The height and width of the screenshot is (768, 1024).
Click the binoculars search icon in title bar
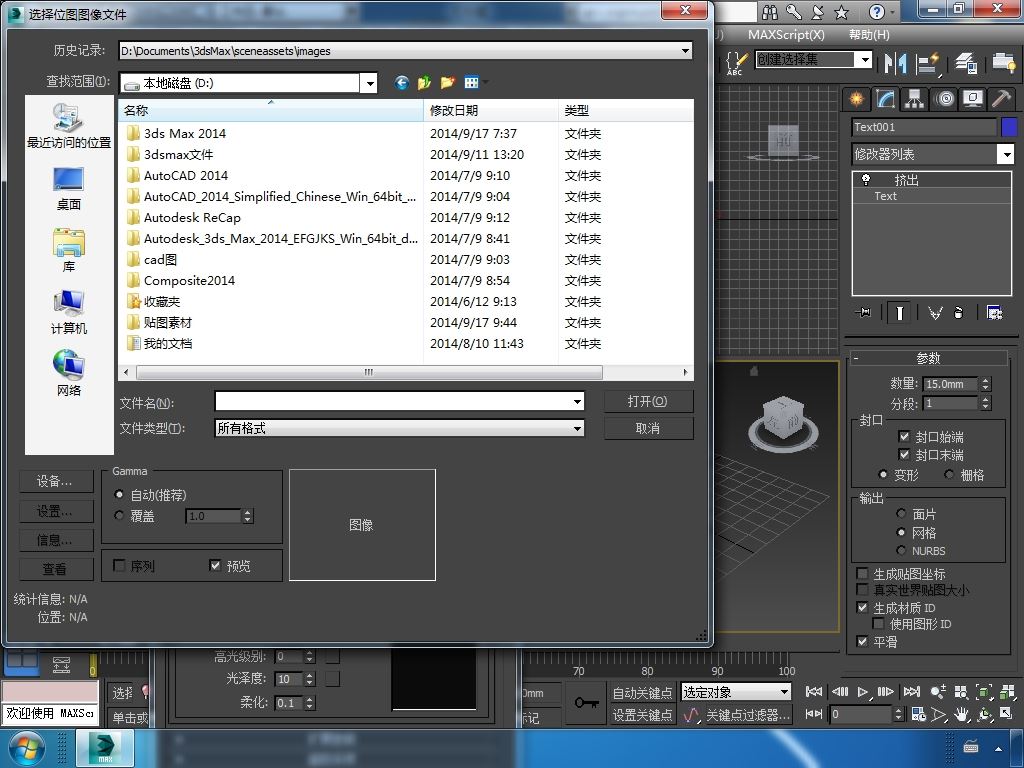point(771,12)
